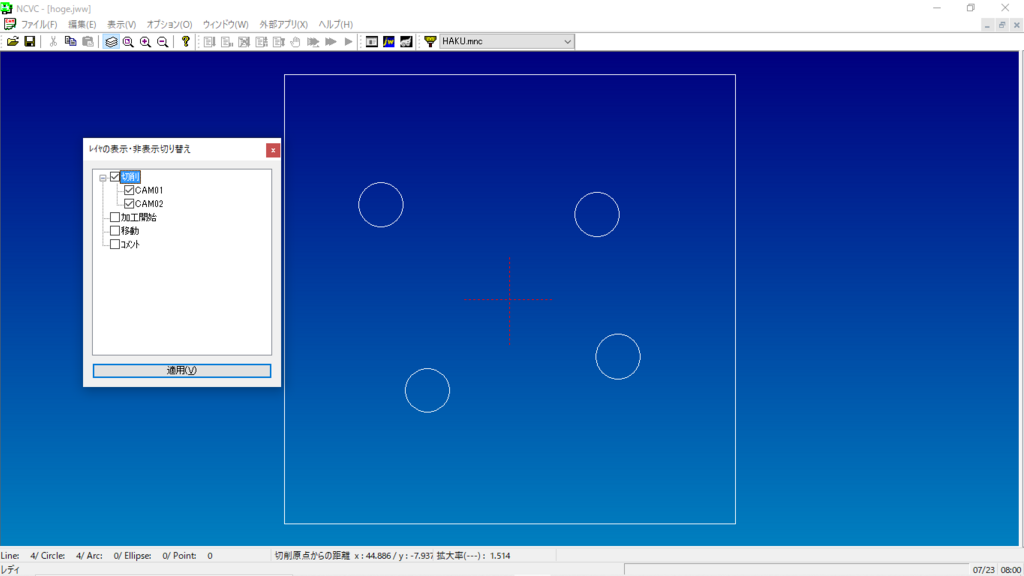
Task: Select the CAM01 tree item label
Action: pyautogui.click(x=149, y=190)
